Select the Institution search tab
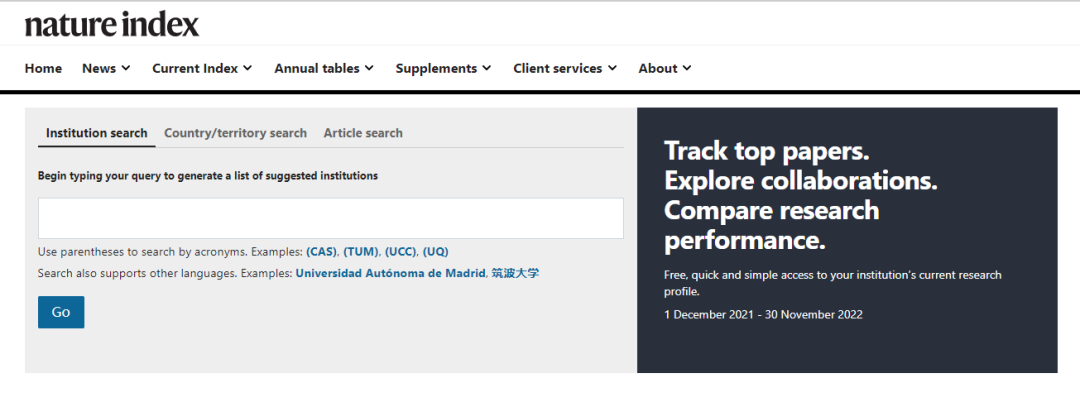Viewport: 1080px width, 402px height. tap(96, 133)
